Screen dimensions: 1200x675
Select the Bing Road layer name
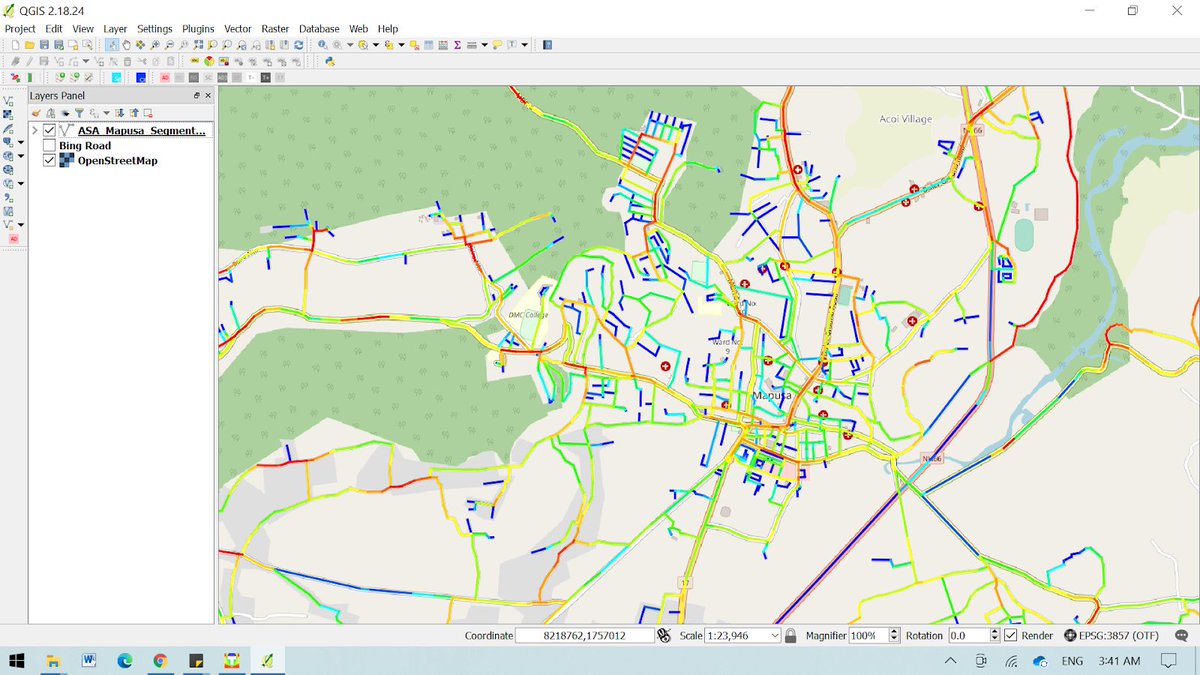tap(85, 145)
